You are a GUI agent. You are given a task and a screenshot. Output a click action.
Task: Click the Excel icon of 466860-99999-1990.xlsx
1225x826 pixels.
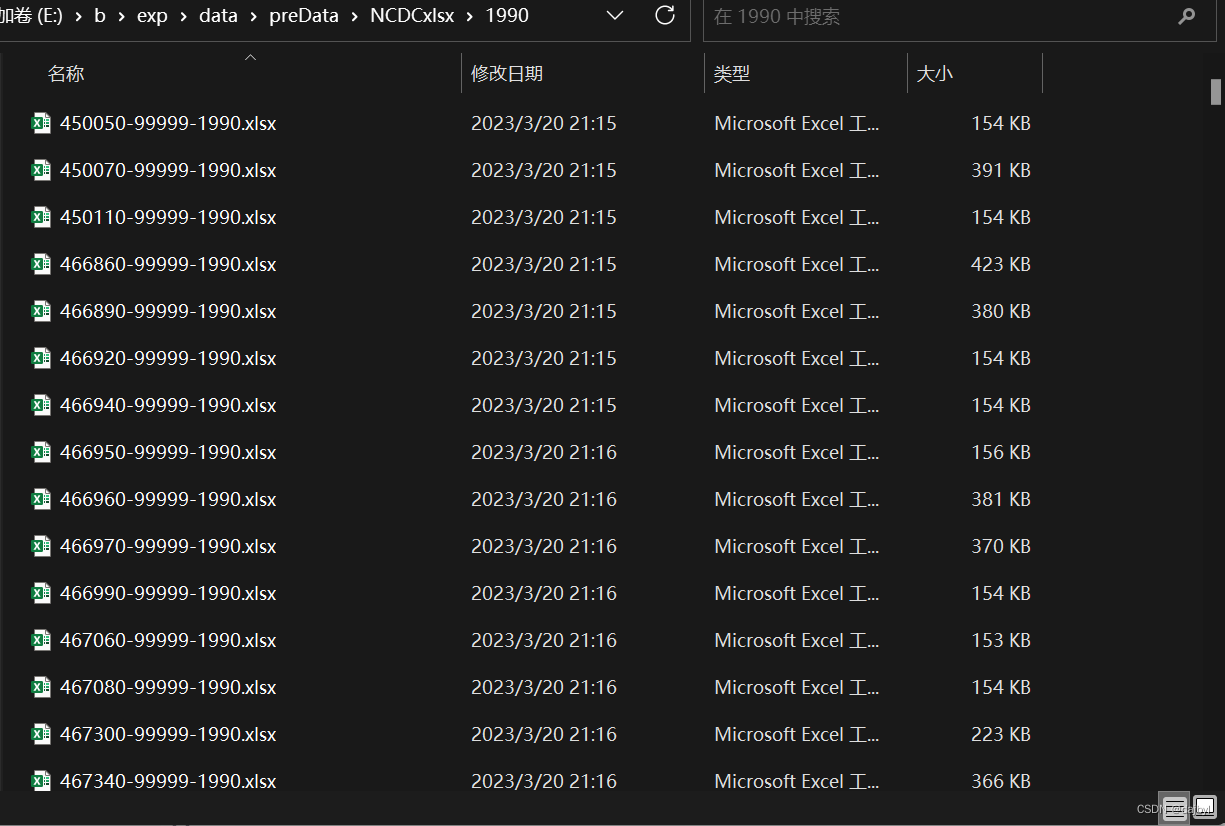(41, 264)
